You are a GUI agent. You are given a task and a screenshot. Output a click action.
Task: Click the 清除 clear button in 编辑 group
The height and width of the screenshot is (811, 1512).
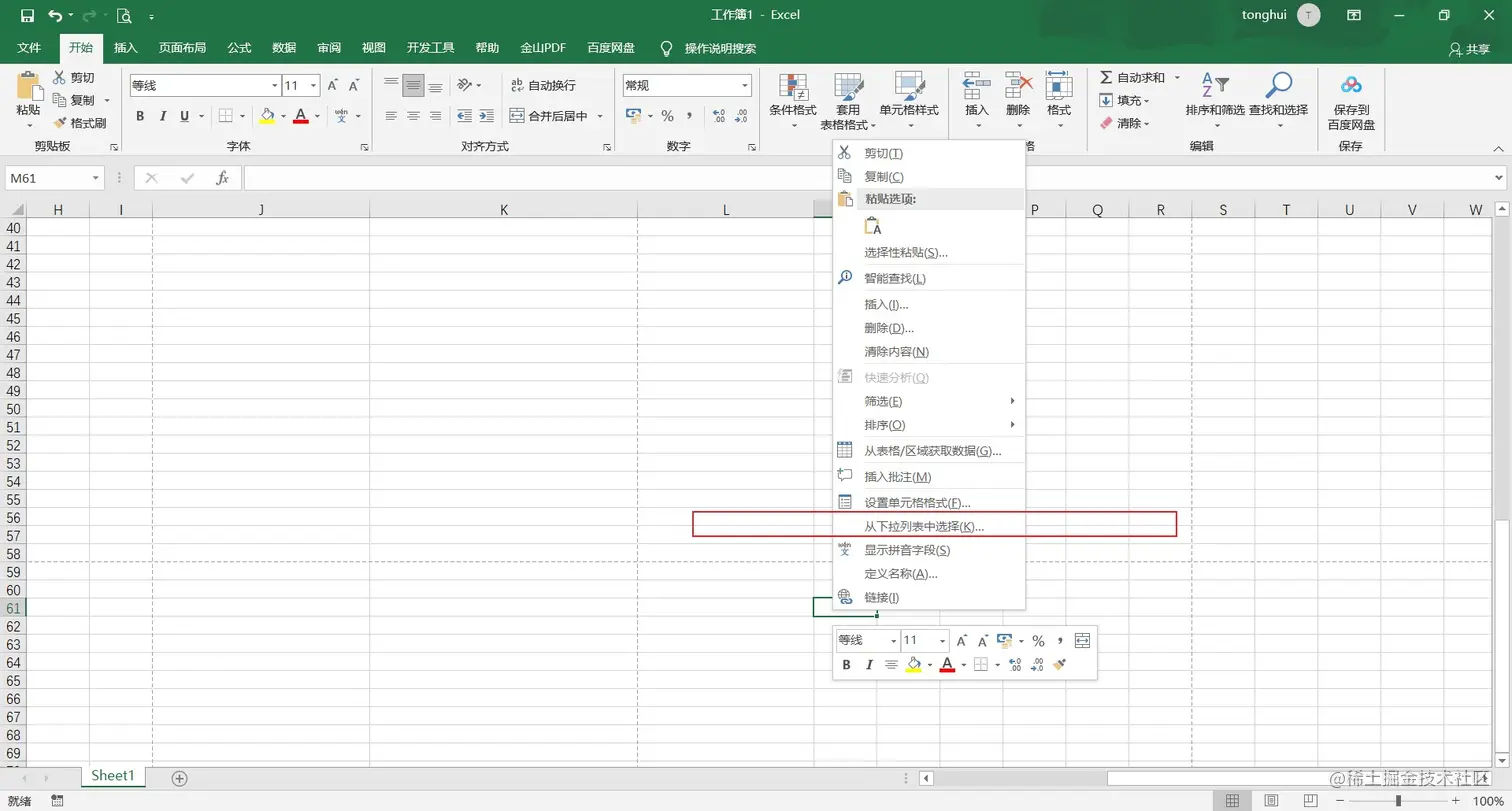point(1124,124)
